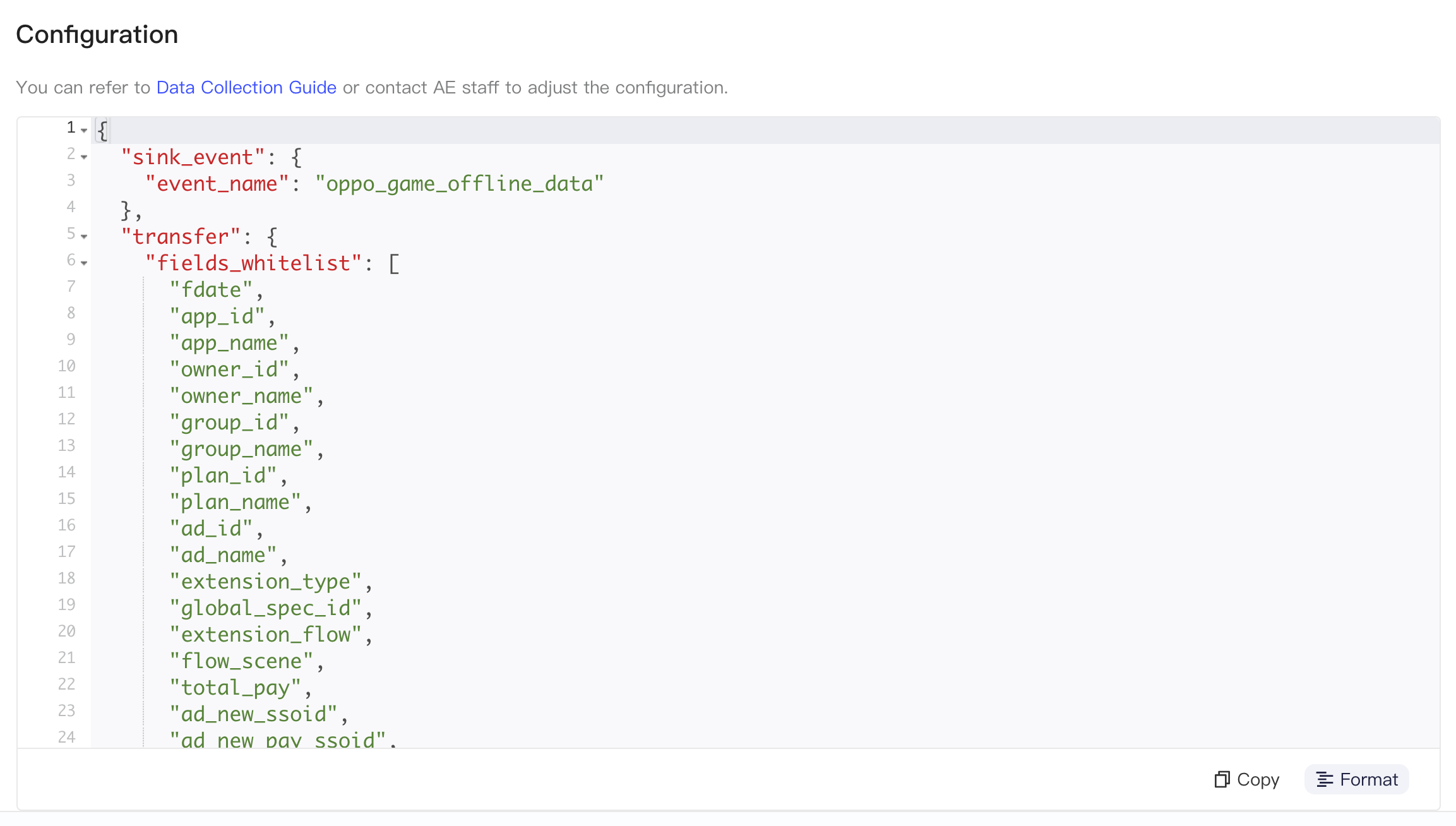Click the "flow_scene" entry
This screenshot has width=1456, height=826.
pos(241,661)
